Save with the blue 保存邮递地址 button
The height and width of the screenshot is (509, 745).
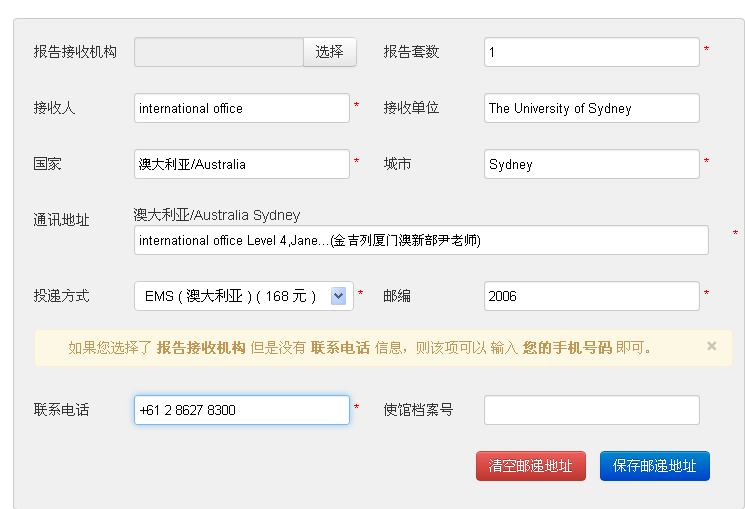coord(654,466)
